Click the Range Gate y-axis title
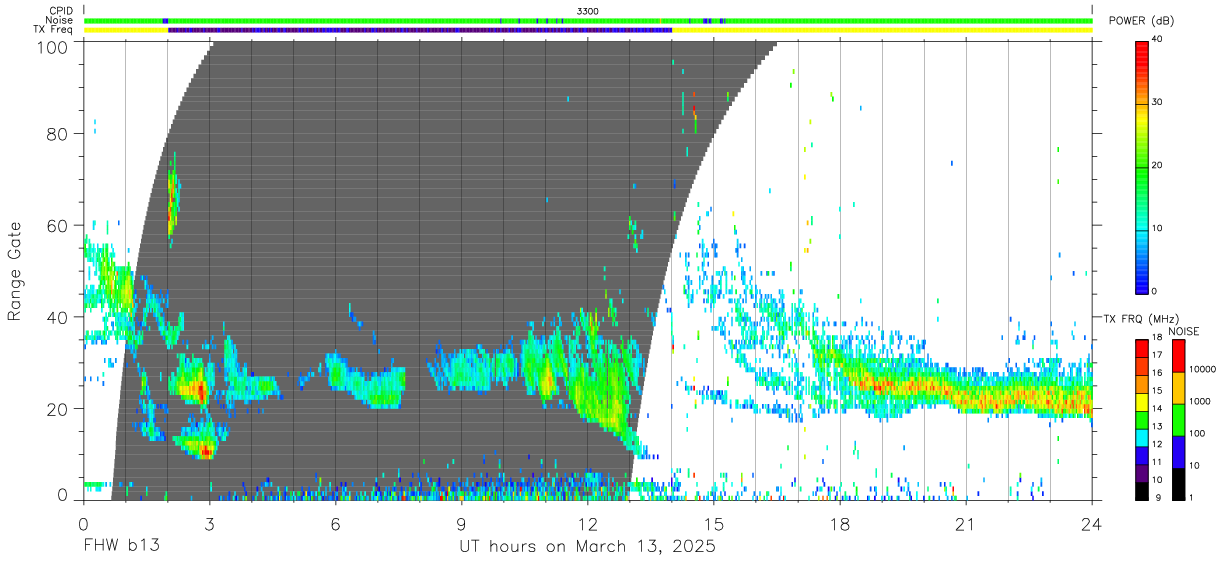This screenshot has height=567, width=1228. coord(15,271)
